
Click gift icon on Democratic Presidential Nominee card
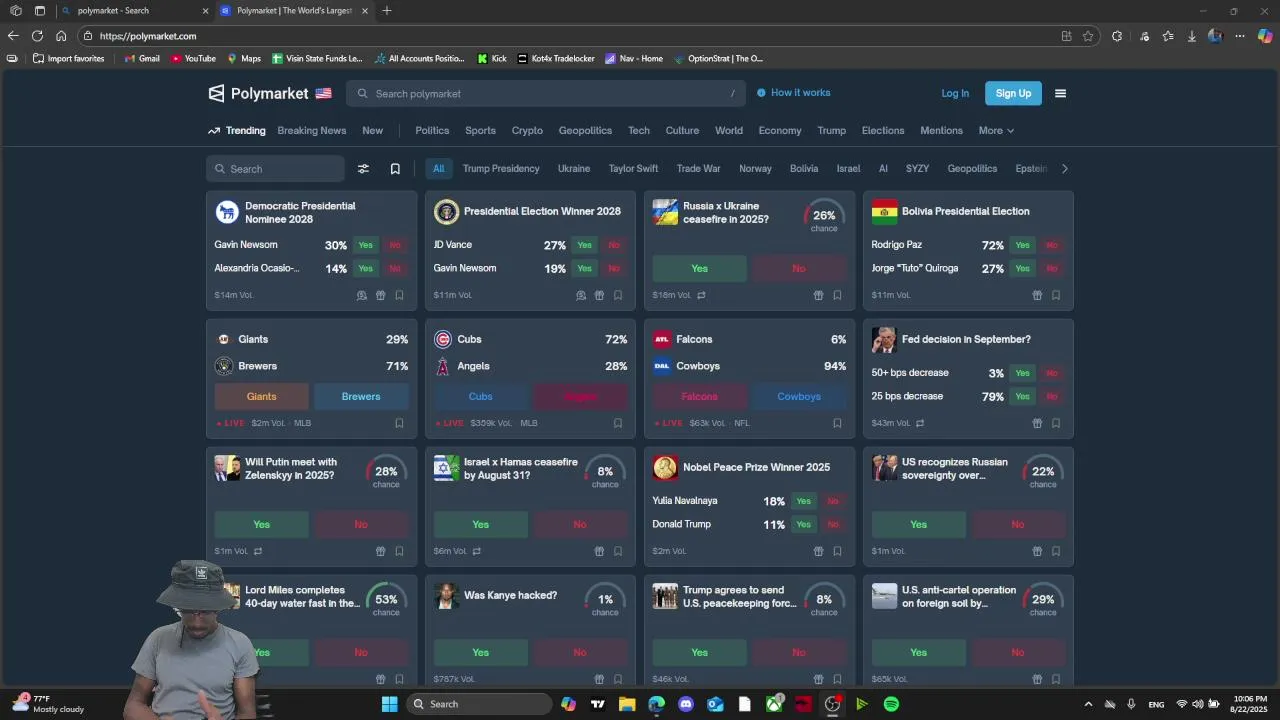380,295
